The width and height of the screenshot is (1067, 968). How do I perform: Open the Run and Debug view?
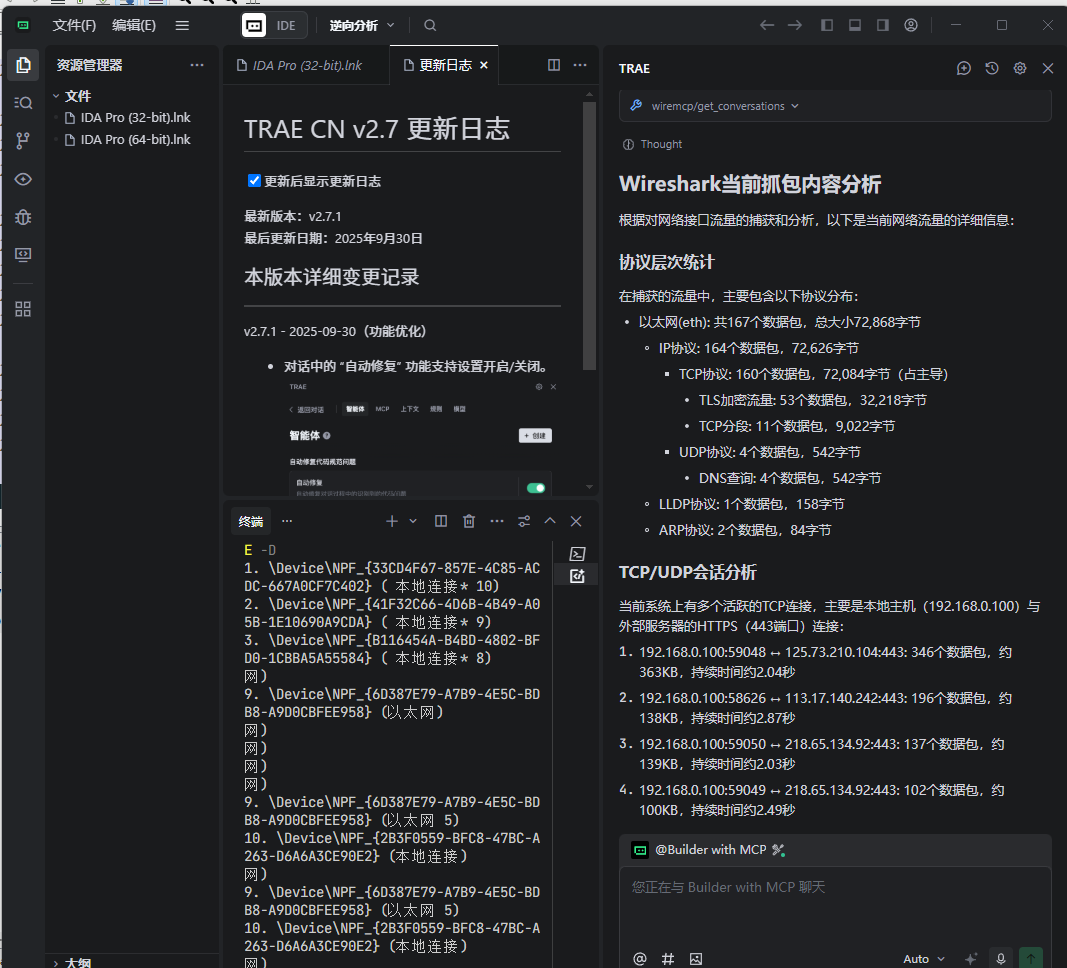(x=23, y=217)
